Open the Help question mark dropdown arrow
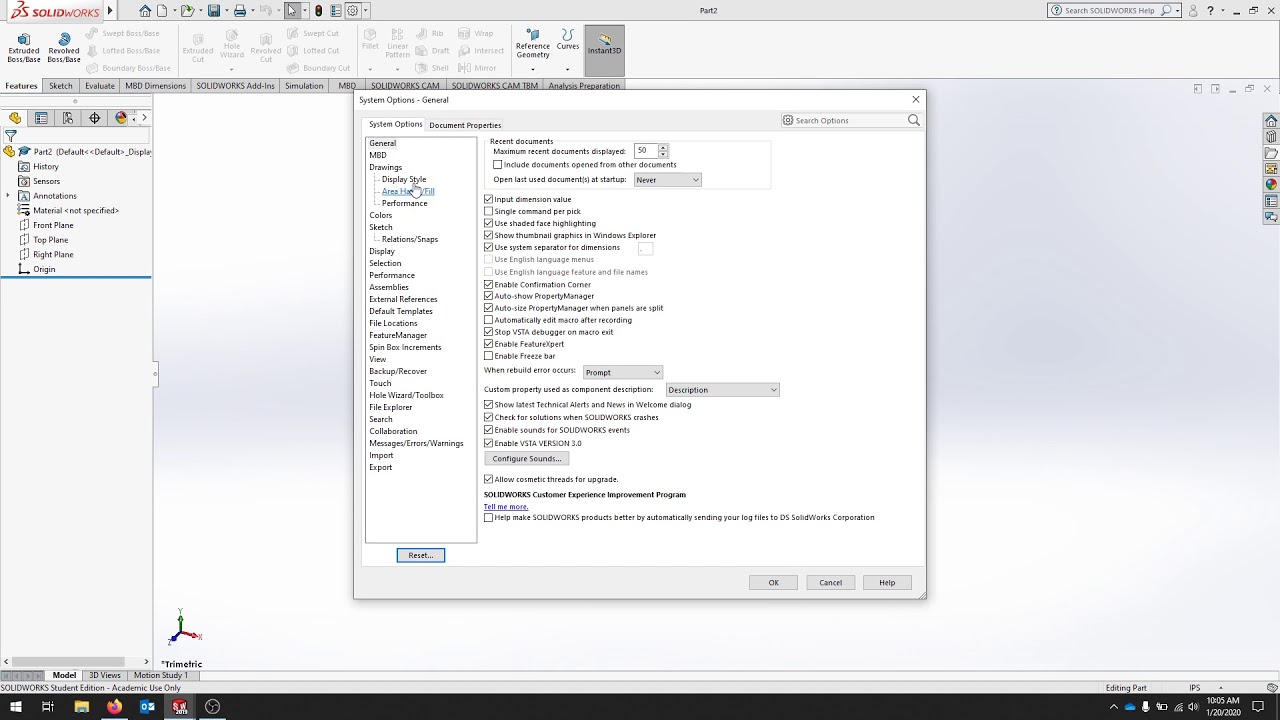Viewport: 1280px width, 720px height. pos(1223,11)
